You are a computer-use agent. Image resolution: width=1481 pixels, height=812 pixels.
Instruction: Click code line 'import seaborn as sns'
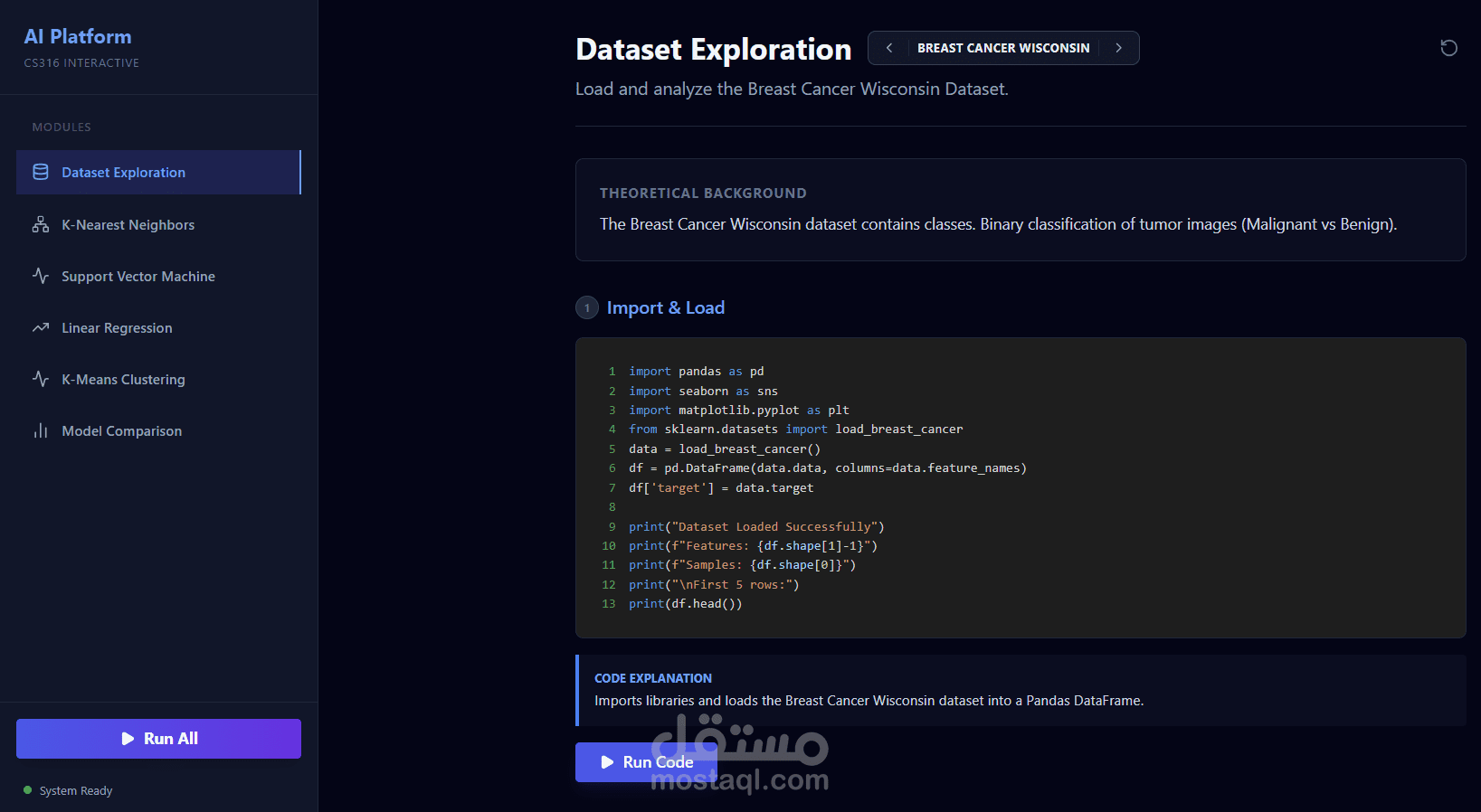click(x=703, y=391)
